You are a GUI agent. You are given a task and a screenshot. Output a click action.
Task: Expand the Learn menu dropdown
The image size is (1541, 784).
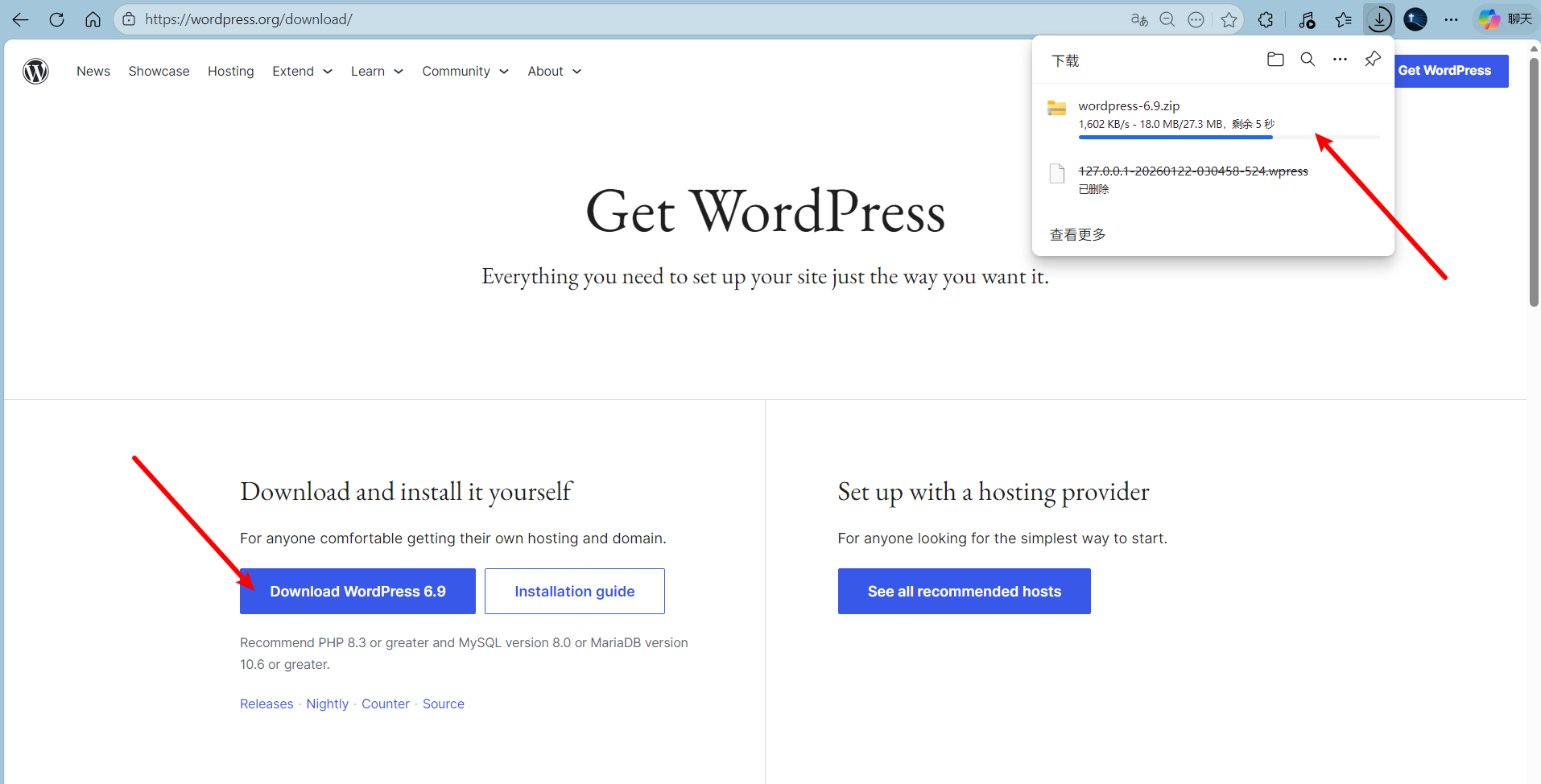pos(377,72)
